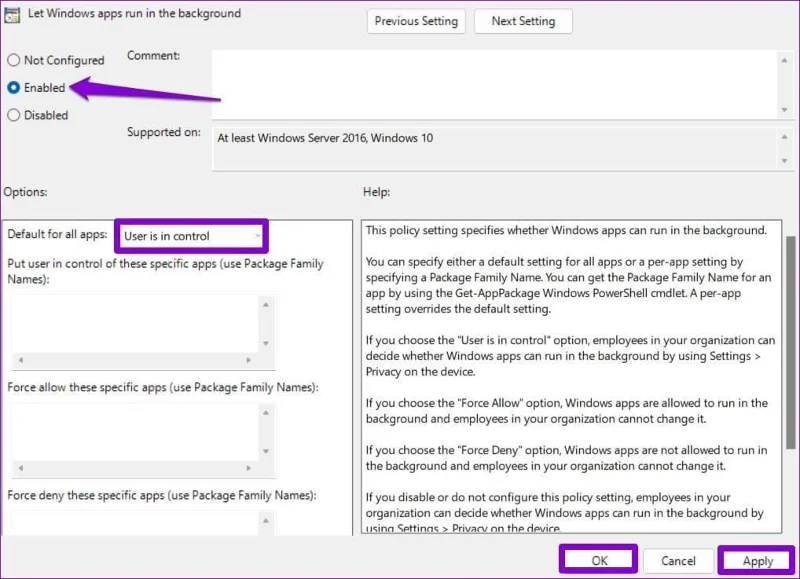Click up arrow in 'Put user in control' list
Screen dimensions: 800x579
266,305
